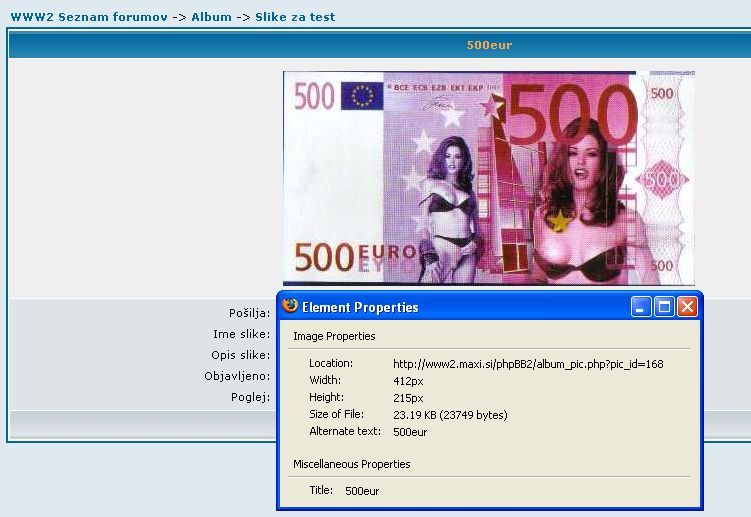
Task: Click the Firefox icon in Element Properties title bar
Action: [x=290, y=306]
